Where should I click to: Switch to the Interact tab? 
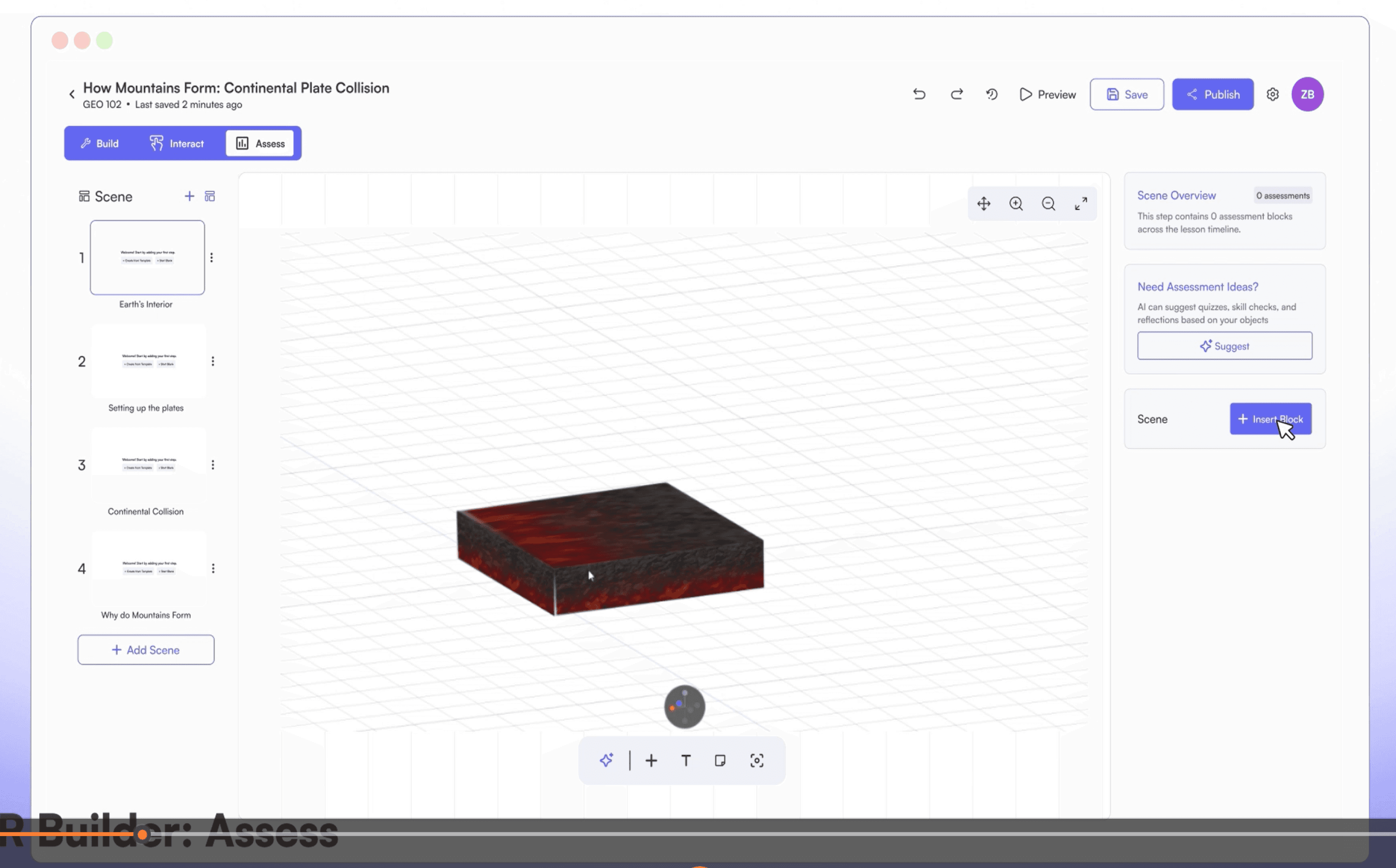pyautogui.click(x=177, y=144)
